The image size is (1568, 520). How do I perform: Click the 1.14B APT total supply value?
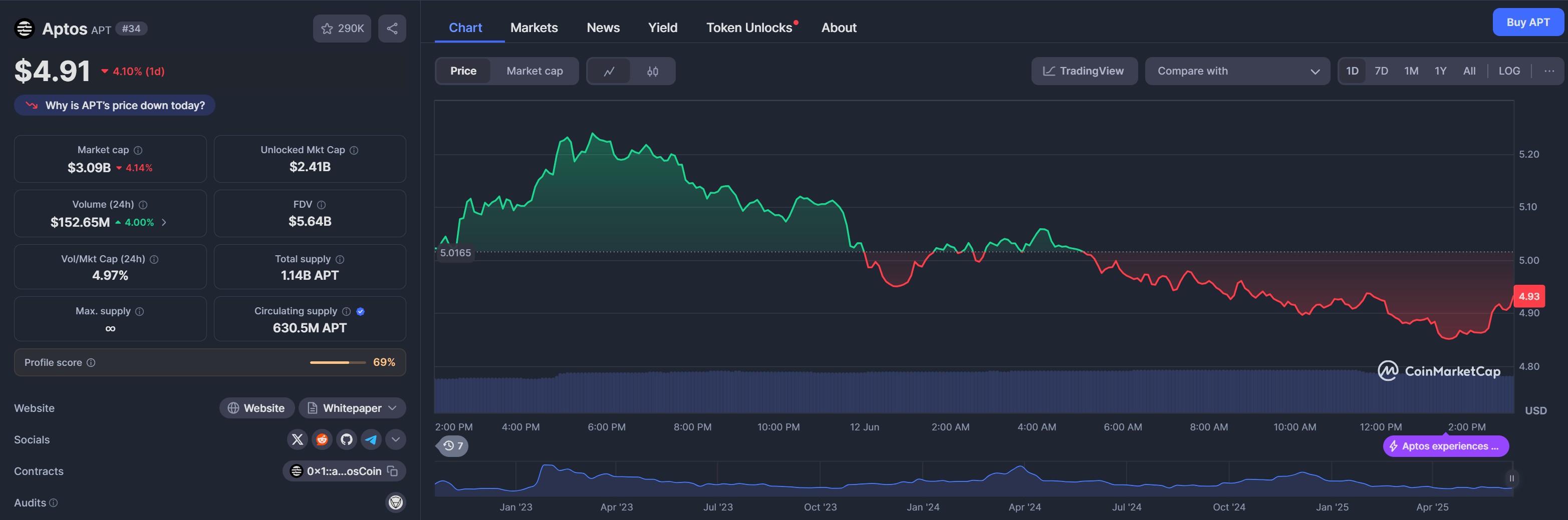[309, 275]
